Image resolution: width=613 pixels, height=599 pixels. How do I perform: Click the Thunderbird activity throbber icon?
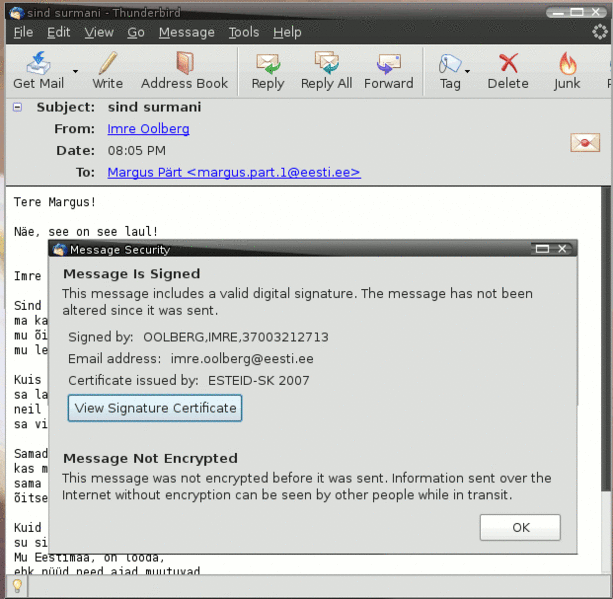click(x=599, y=32)
